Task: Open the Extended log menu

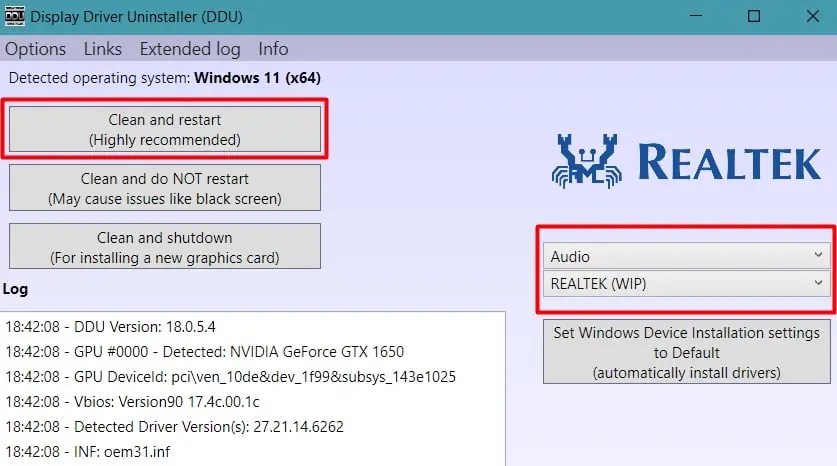Action: click(190, 49)
